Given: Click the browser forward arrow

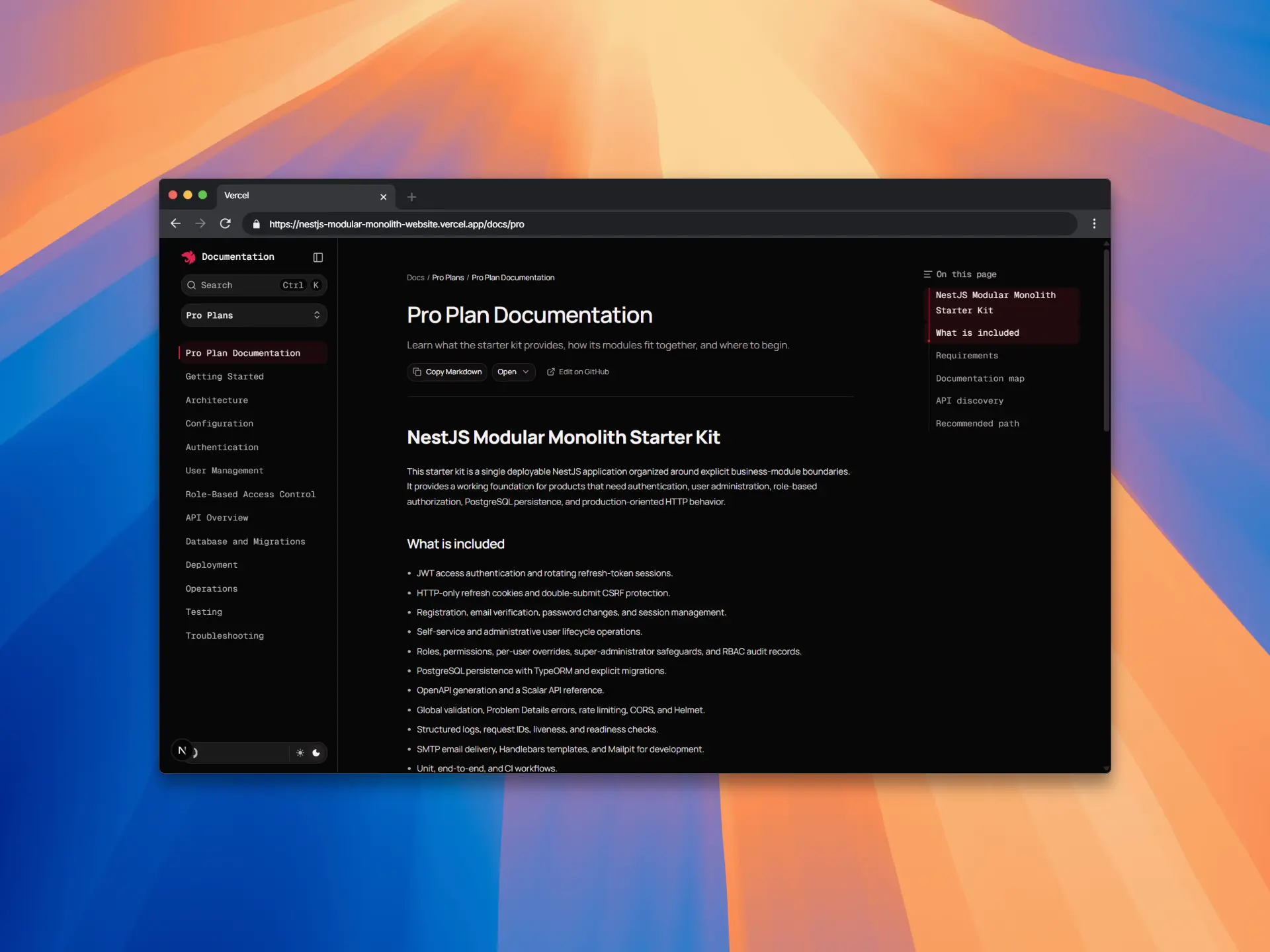Looking at the screenshot, I should [x=200, y=223].
